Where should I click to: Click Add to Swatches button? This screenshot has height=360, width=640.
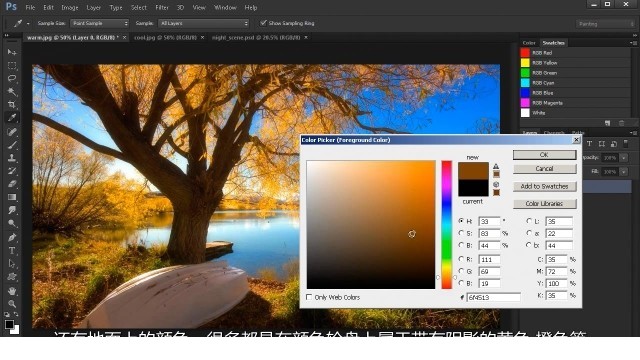coord(544,186)
